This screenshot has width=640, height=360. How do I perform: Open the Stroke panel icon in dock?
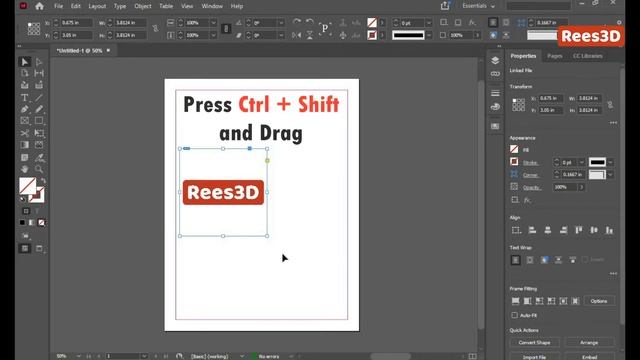495,93
